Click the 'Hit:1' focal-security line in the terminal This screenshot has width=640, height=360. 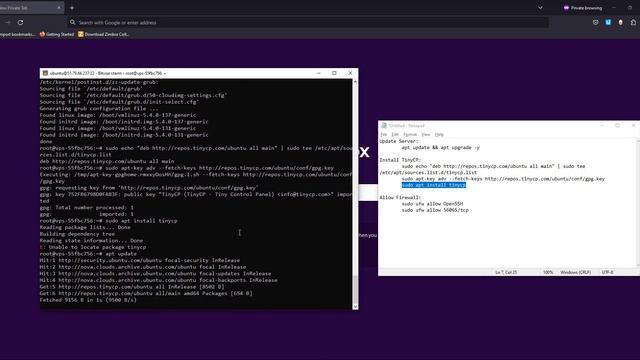[x=140, y=260]
